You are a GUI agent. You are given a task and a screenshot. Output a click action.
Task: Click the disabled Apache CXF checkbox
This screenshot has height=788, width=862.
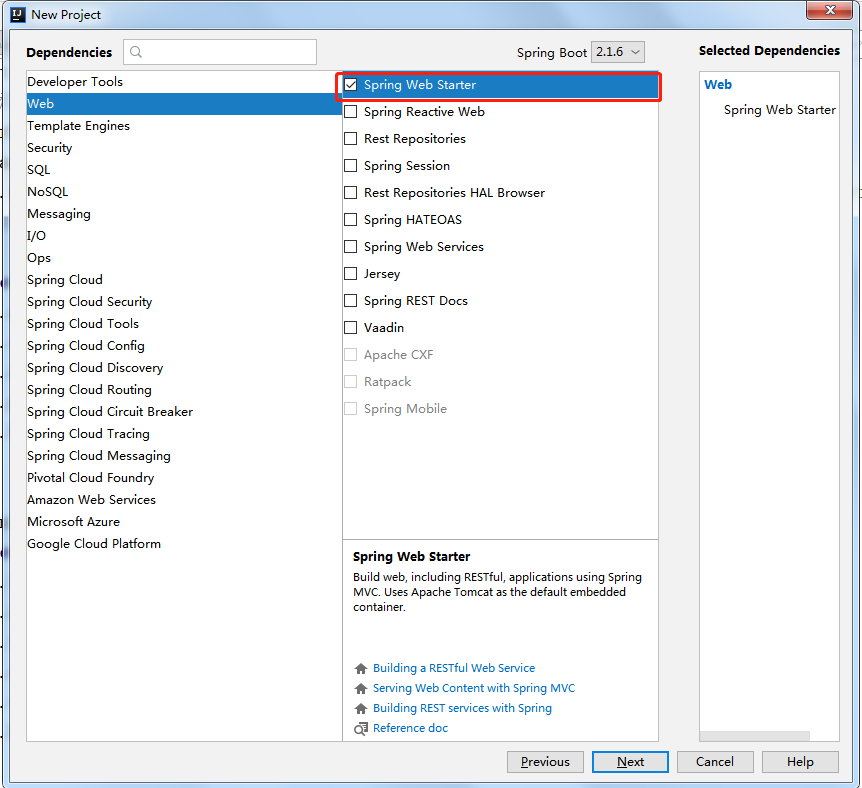point(350,355)
